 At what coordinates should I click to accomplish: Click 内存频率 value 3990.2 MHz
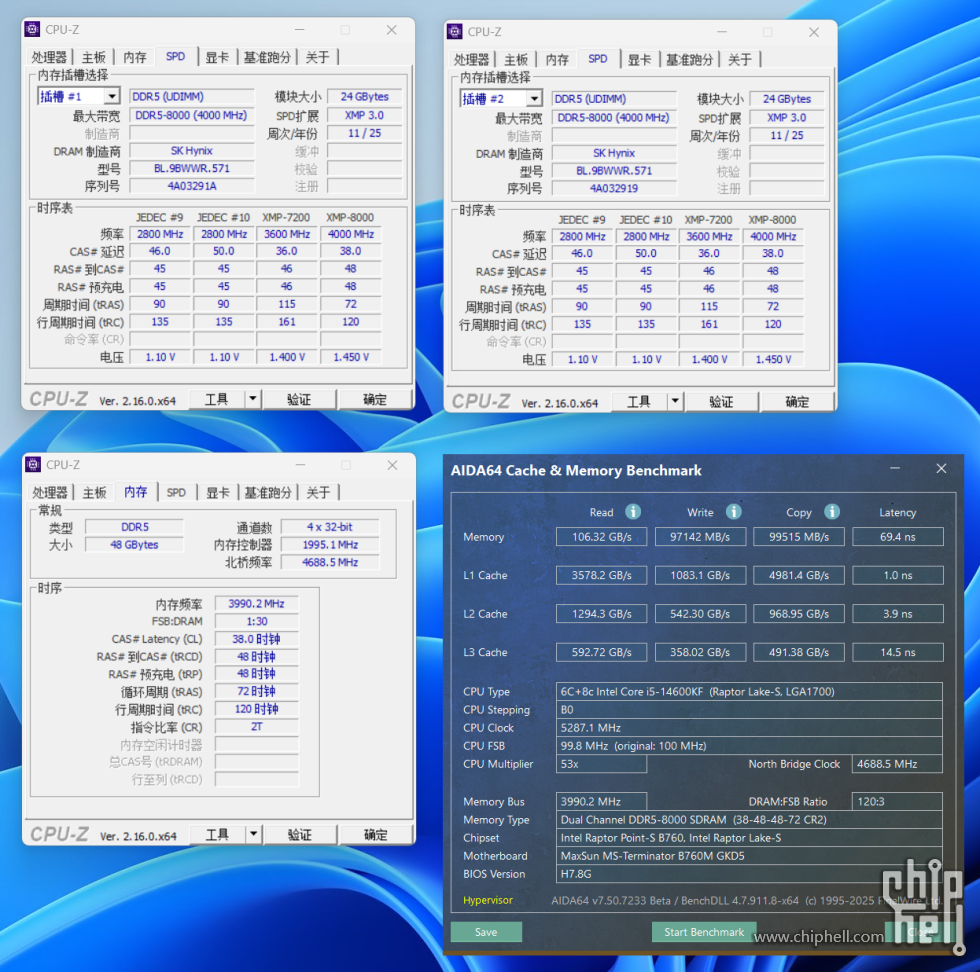(x=256, y=603)
